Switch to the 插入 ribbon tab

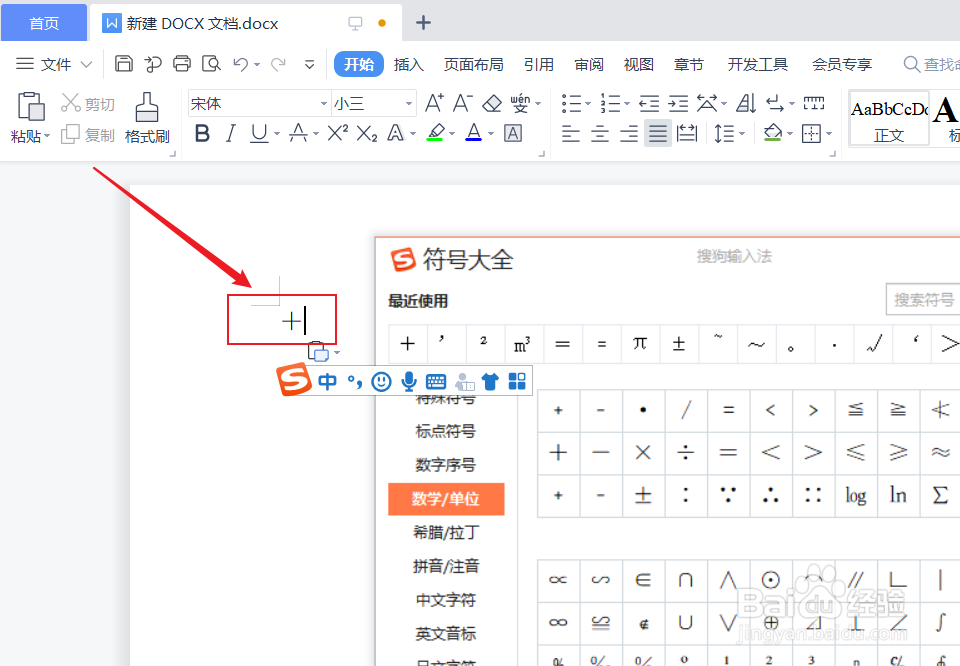(409, 64)
